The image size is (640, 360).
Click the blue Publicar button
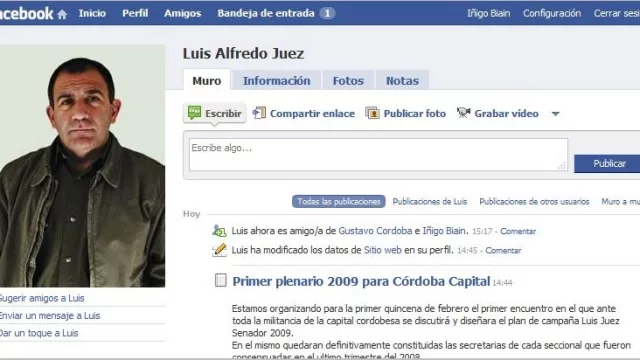[x=608, y=164]
